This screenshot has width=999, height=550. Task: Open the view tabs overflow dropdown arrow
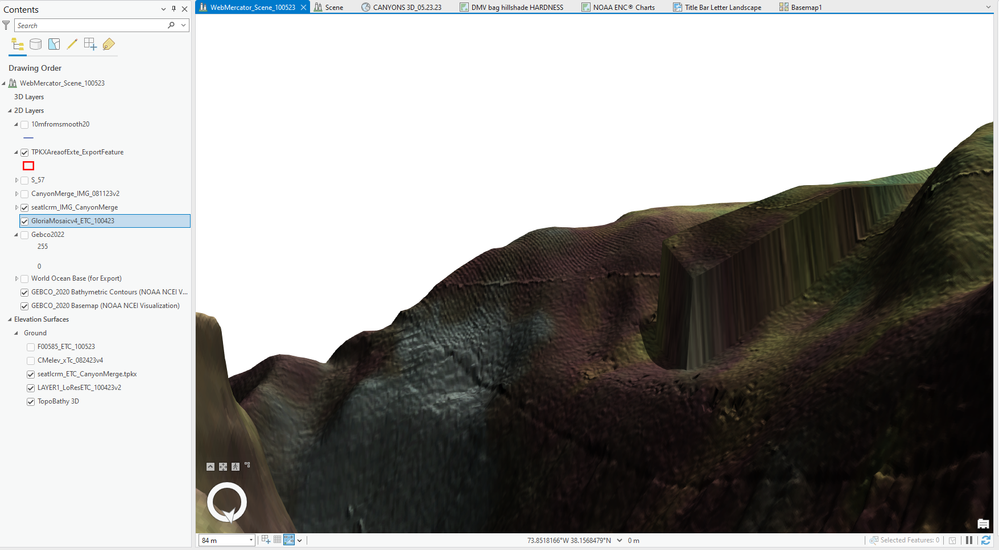pyautogui.click(x=988, y=7)
